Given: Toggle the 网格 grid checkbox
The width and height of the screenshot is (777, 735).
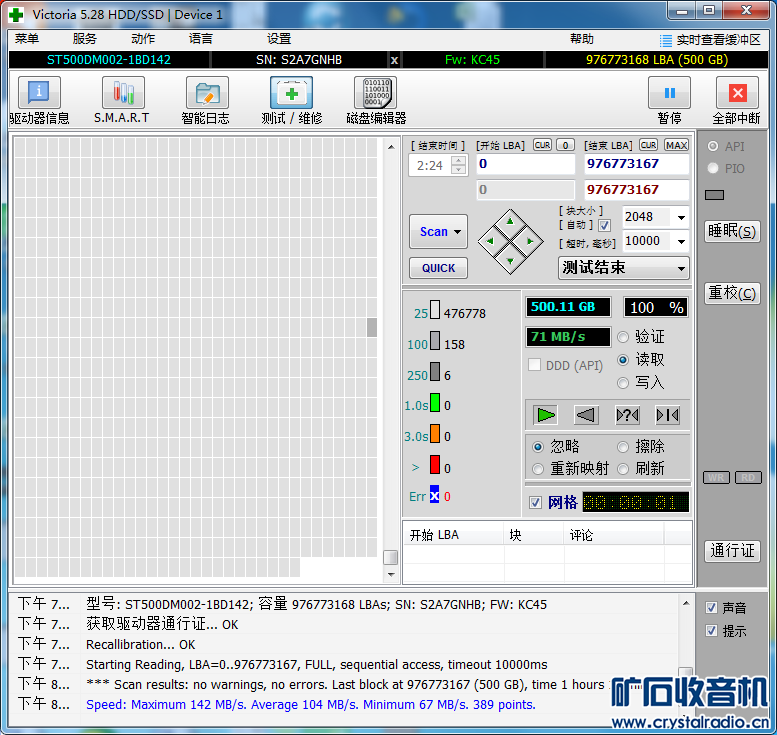Looking at the screenshot, I should pos(536,502).
